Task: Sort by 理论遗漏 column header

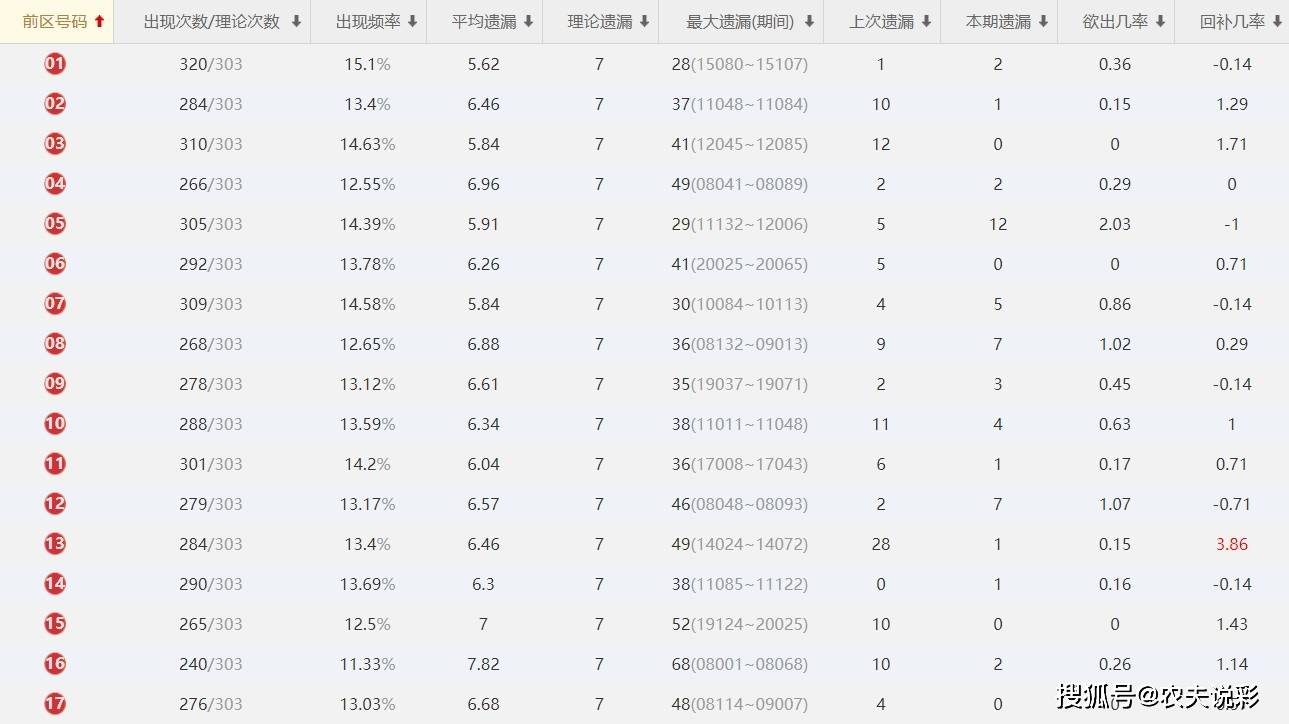Action: pos(600,22)
